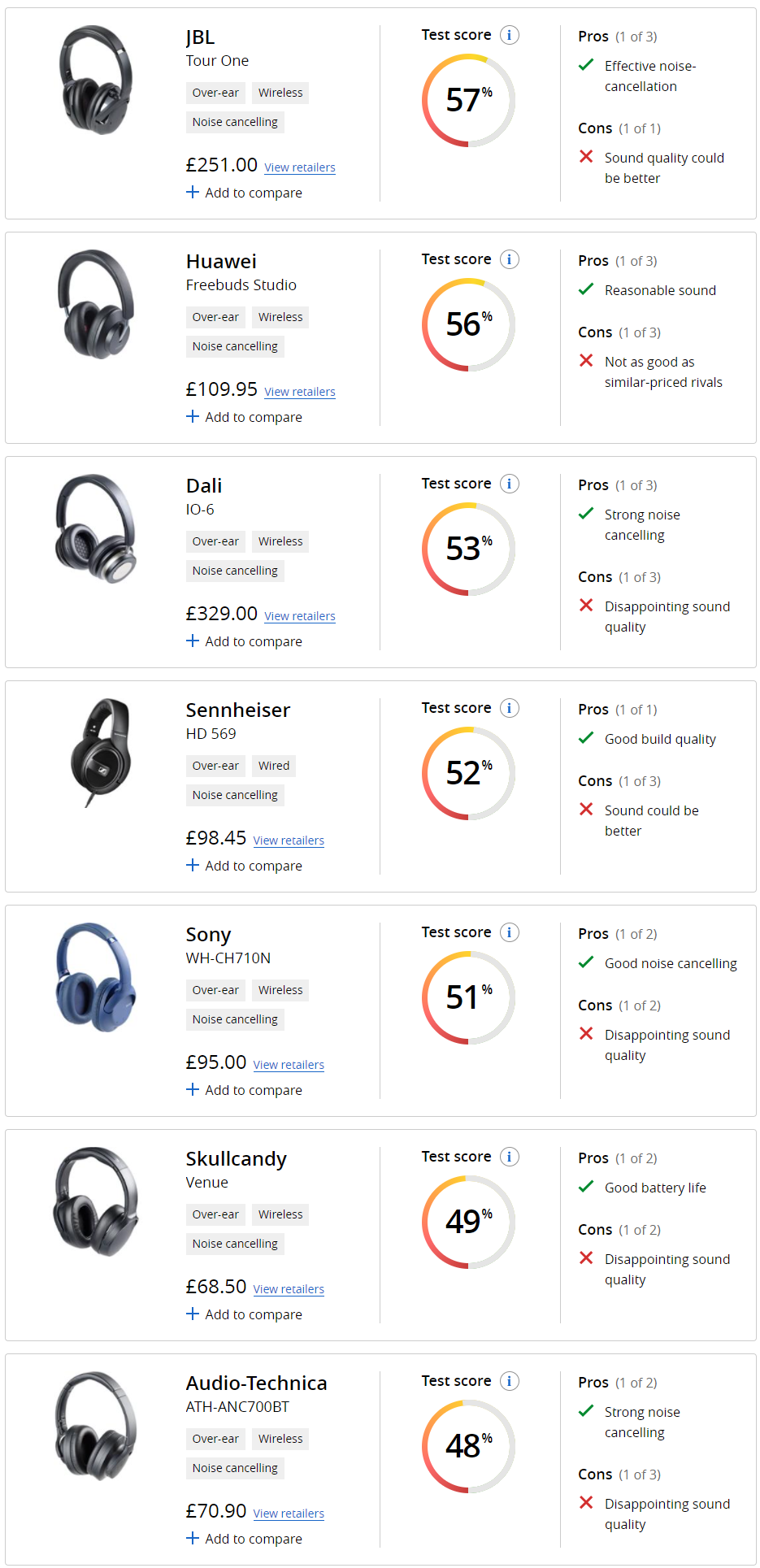760x1568 pixels.
Task: Click the 57% score gauge for JBL
Action: coord(468,101)
